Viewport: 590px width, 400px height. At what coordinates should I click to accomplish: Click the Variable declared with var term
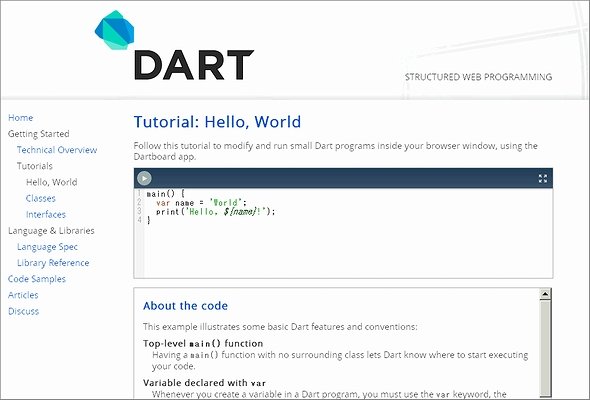pos(204,383)
